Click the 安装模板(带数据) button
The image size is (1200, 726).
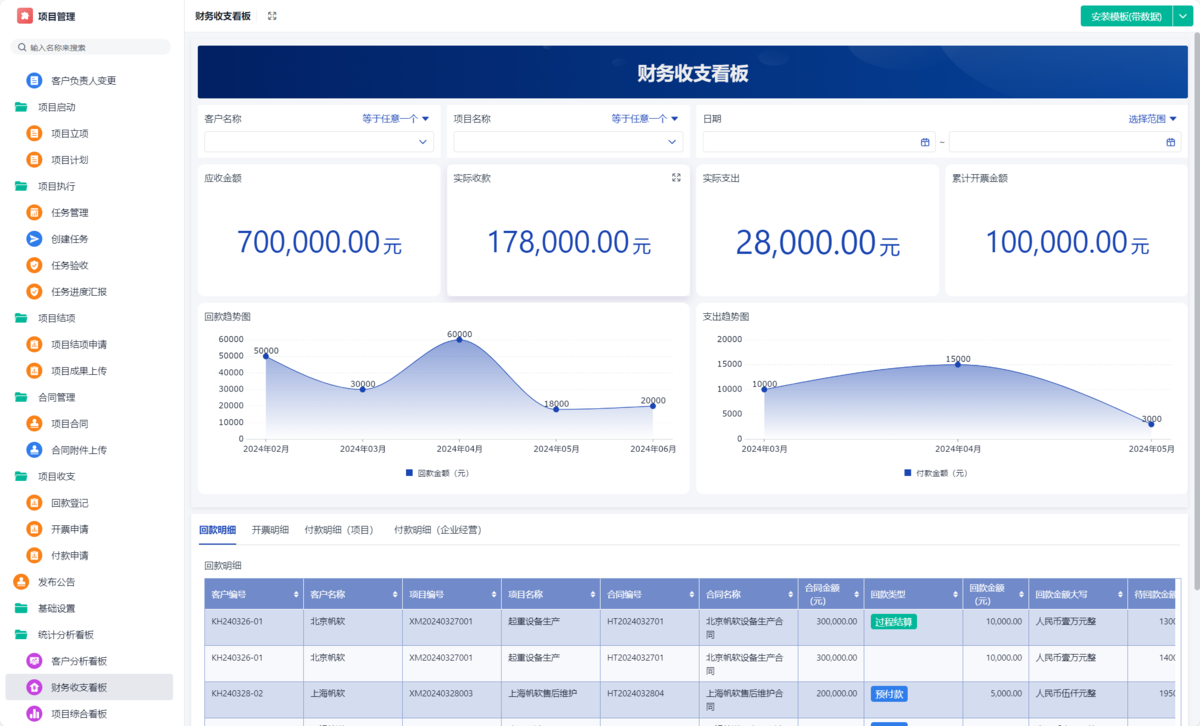coord(1126,16)
